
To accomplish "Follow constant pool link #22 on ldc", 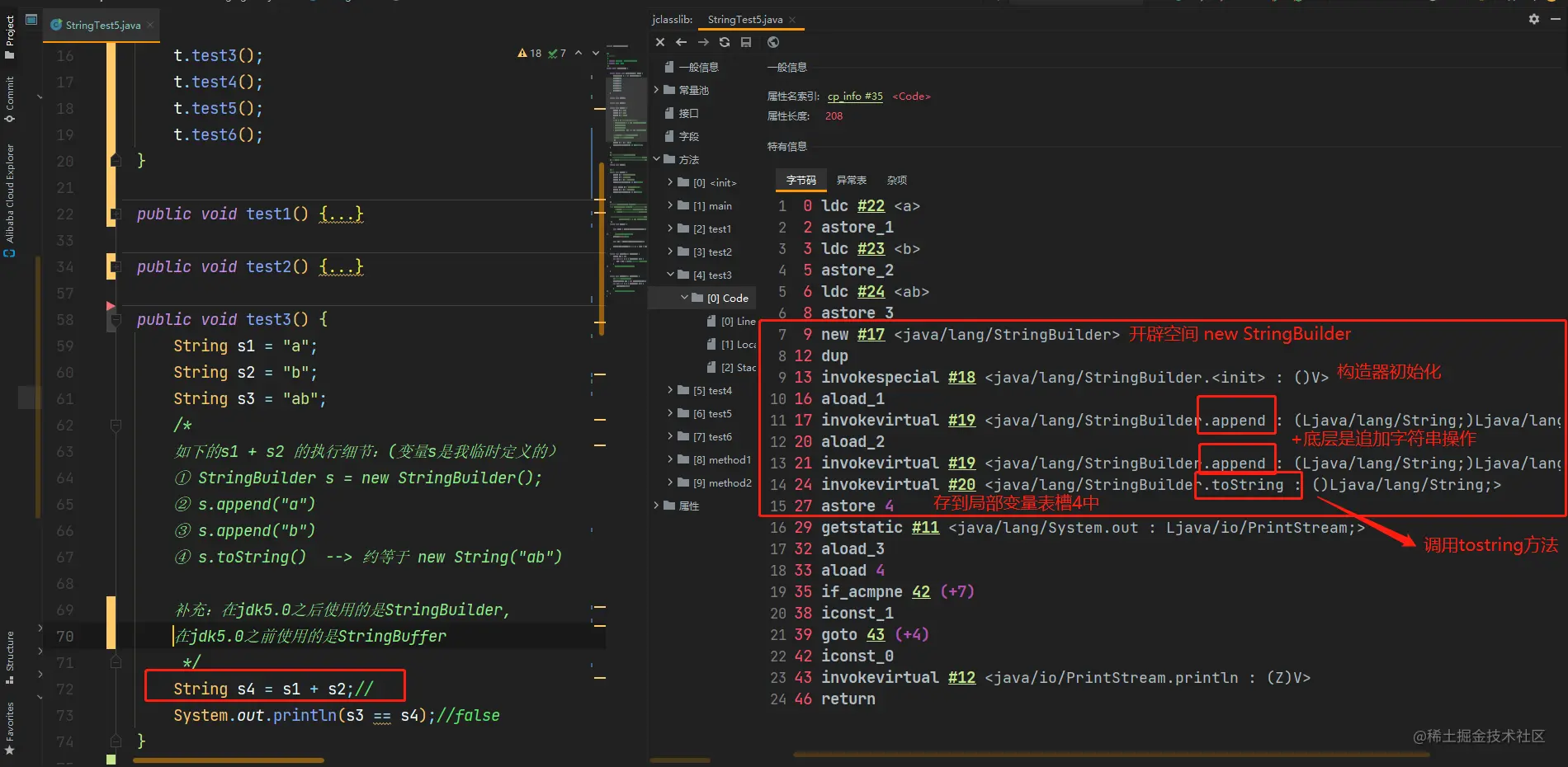I will point(871,206).
